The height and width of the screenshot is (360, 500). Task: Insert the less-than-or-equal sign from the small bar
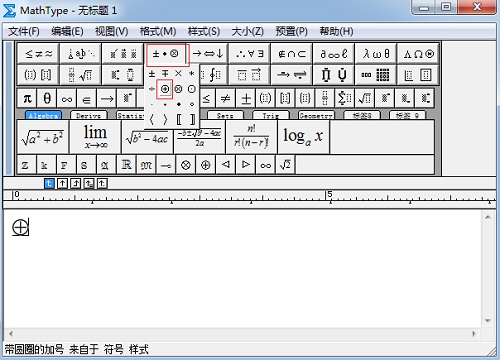[x=207, y=98]
